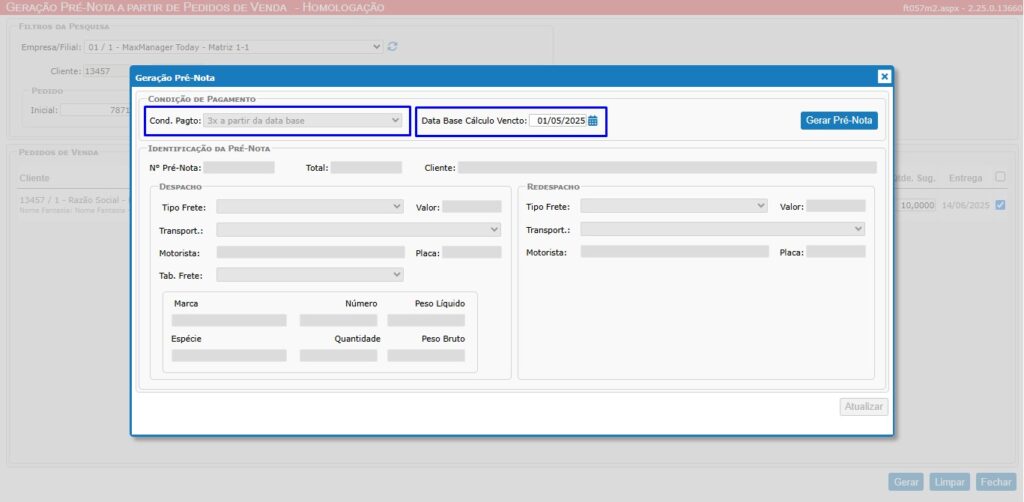This screenshot has width=1024, height=502.
Task: Click the Marca field
Action: (229, 321)
